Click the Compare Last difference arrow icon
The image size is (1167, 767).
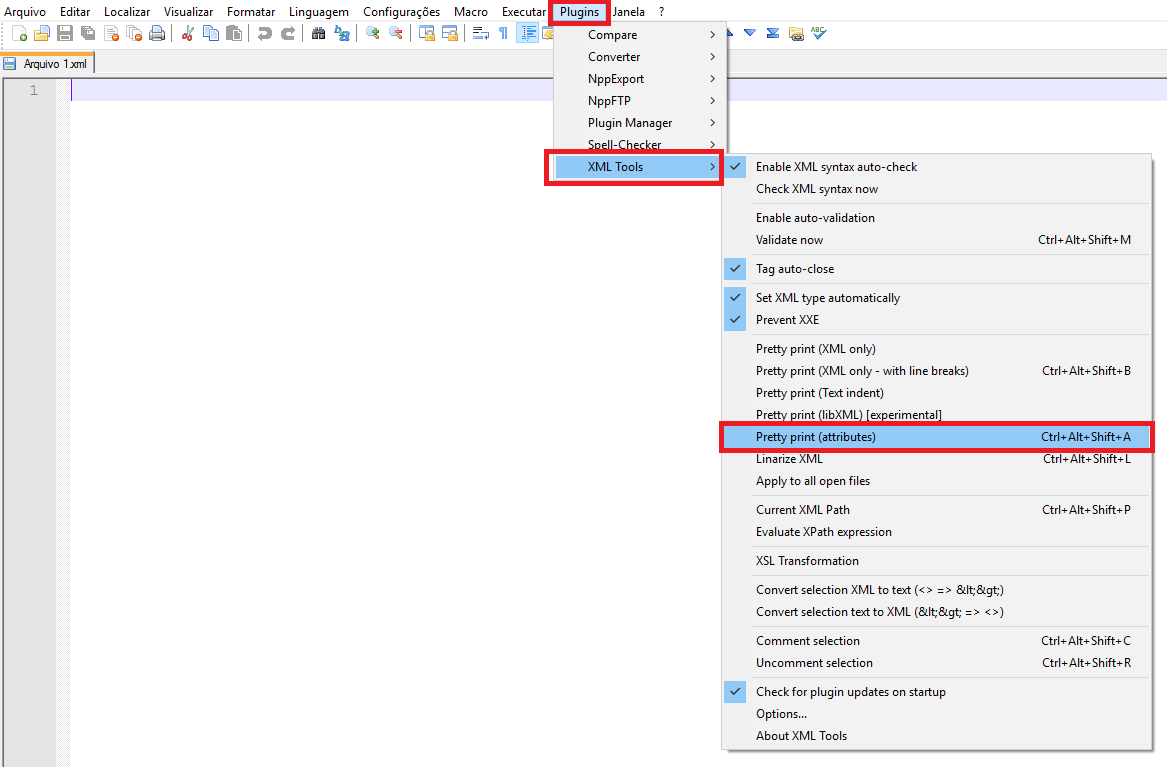point(773,33)
